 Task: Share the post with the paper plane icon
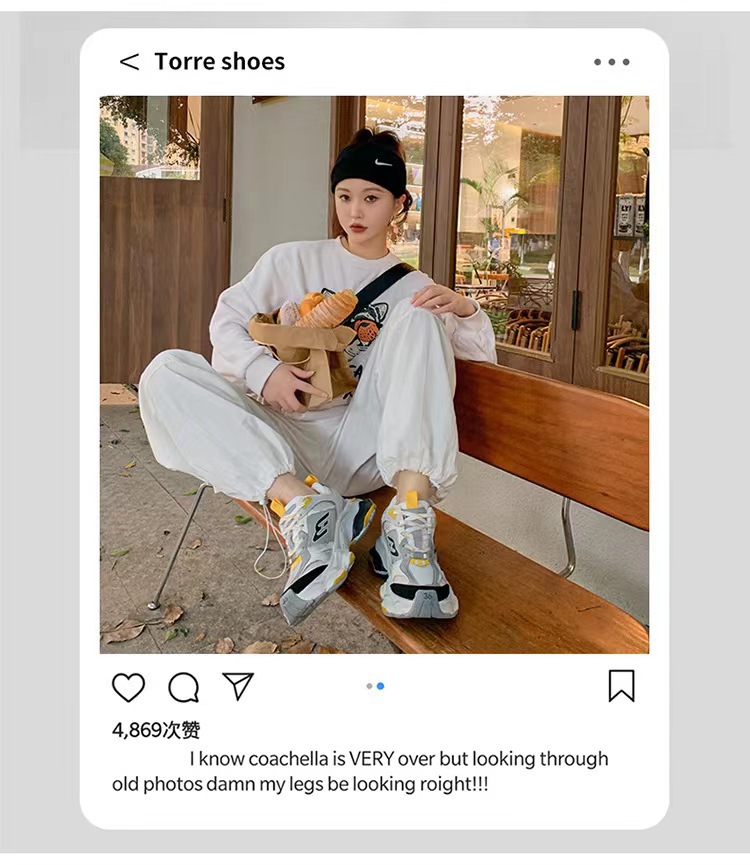[238, 686]
